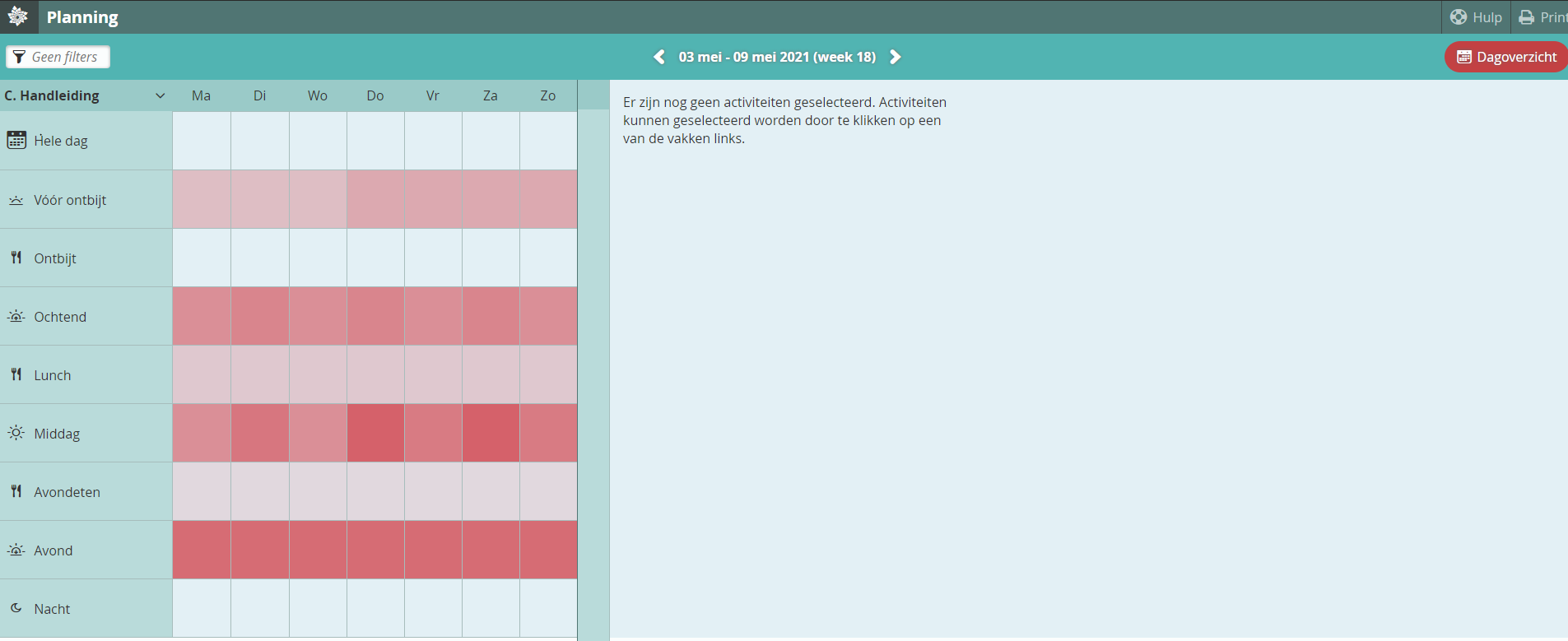The width and height of the screenshot is (1568, 641).
Task: Click the Vóór ontbijt icon
Action: point(16,200)
